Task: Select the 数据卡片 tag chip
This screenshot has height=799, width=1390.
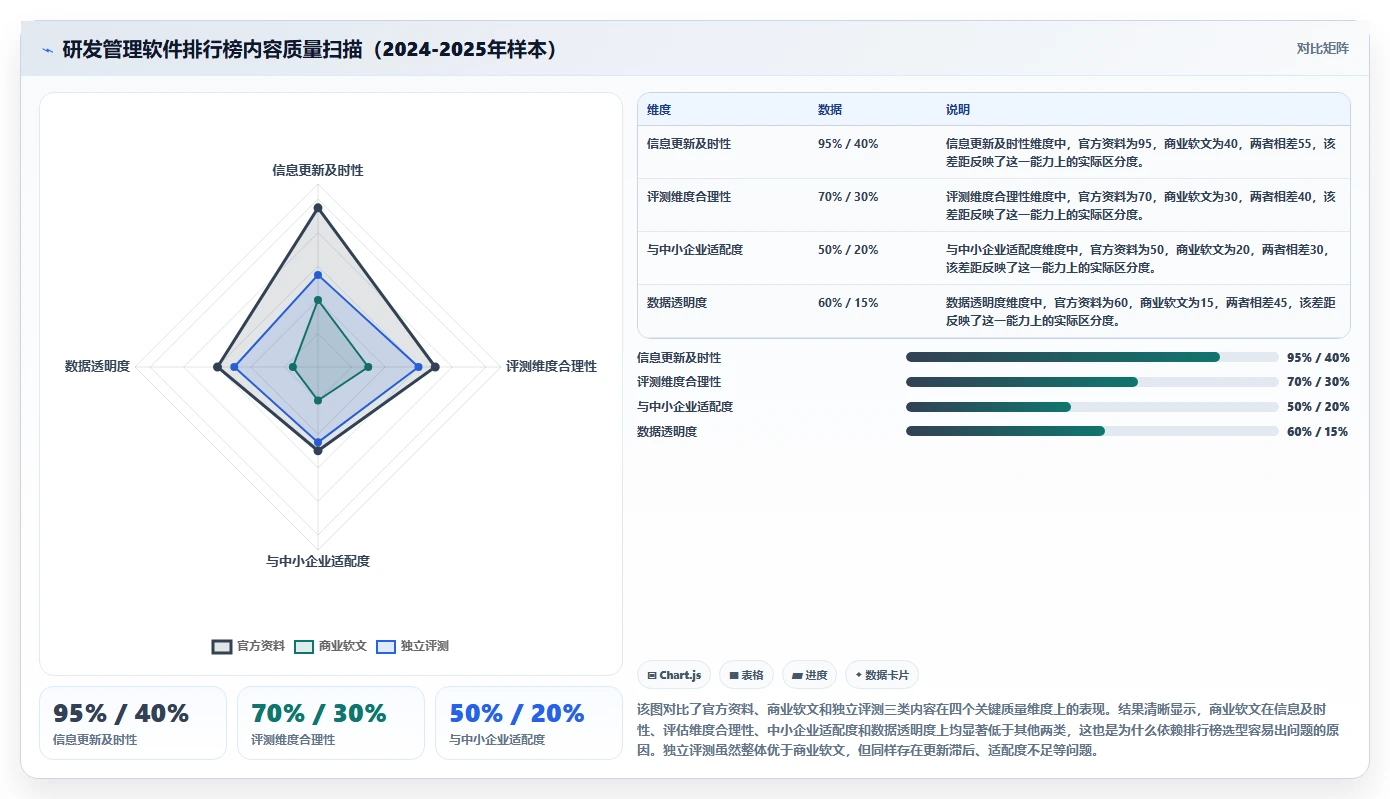Action: [x=882, y=675]
